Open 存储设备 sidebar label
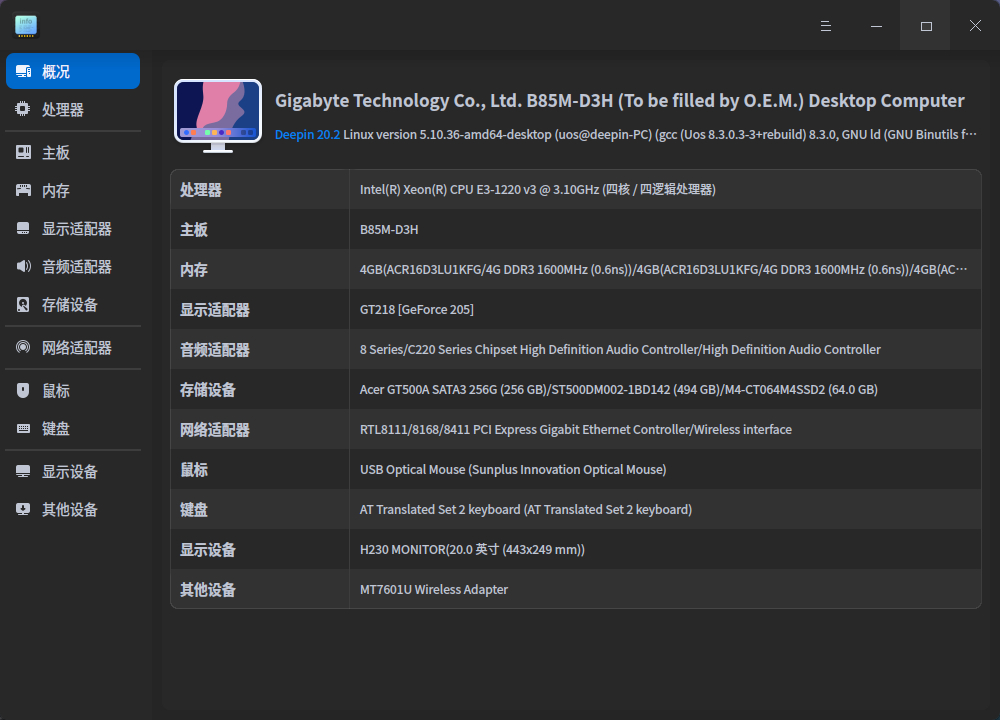Screen dimensions: 1000x720 (x=70, y=305)
